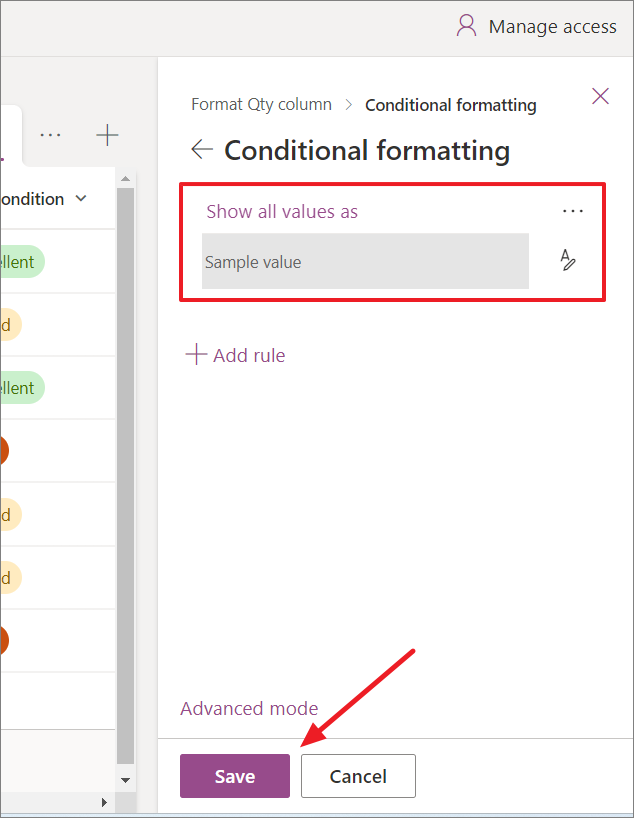Close the formatting pane with the X icon
The image size is (634, 818).
tap(600, 96)
